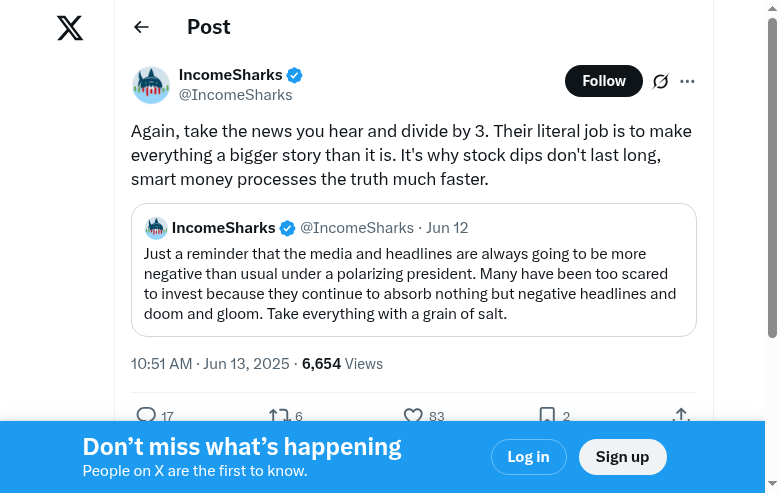This screenshot has height=493, width=780.
Task: Click the X logo in the sidebar
Action: pyautogui.click(x=70, y=28)
